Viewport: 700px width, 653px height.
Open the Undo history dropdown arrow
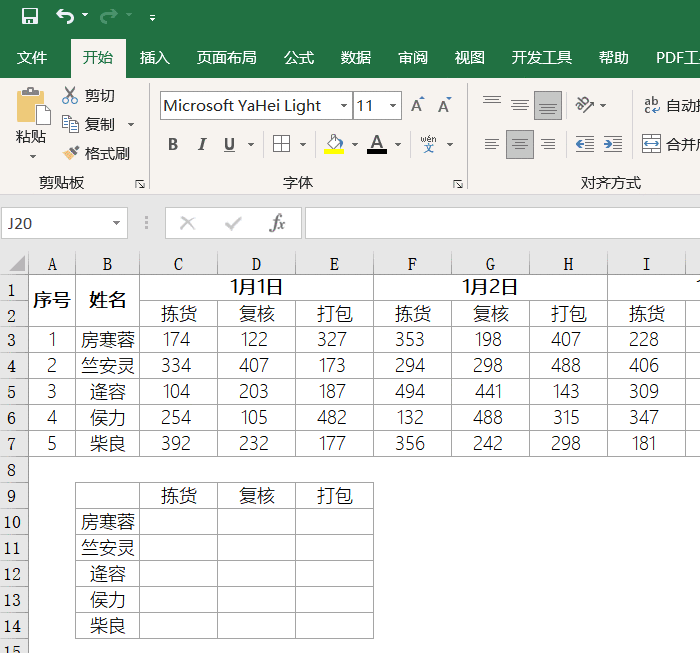(x=85, y=15)
